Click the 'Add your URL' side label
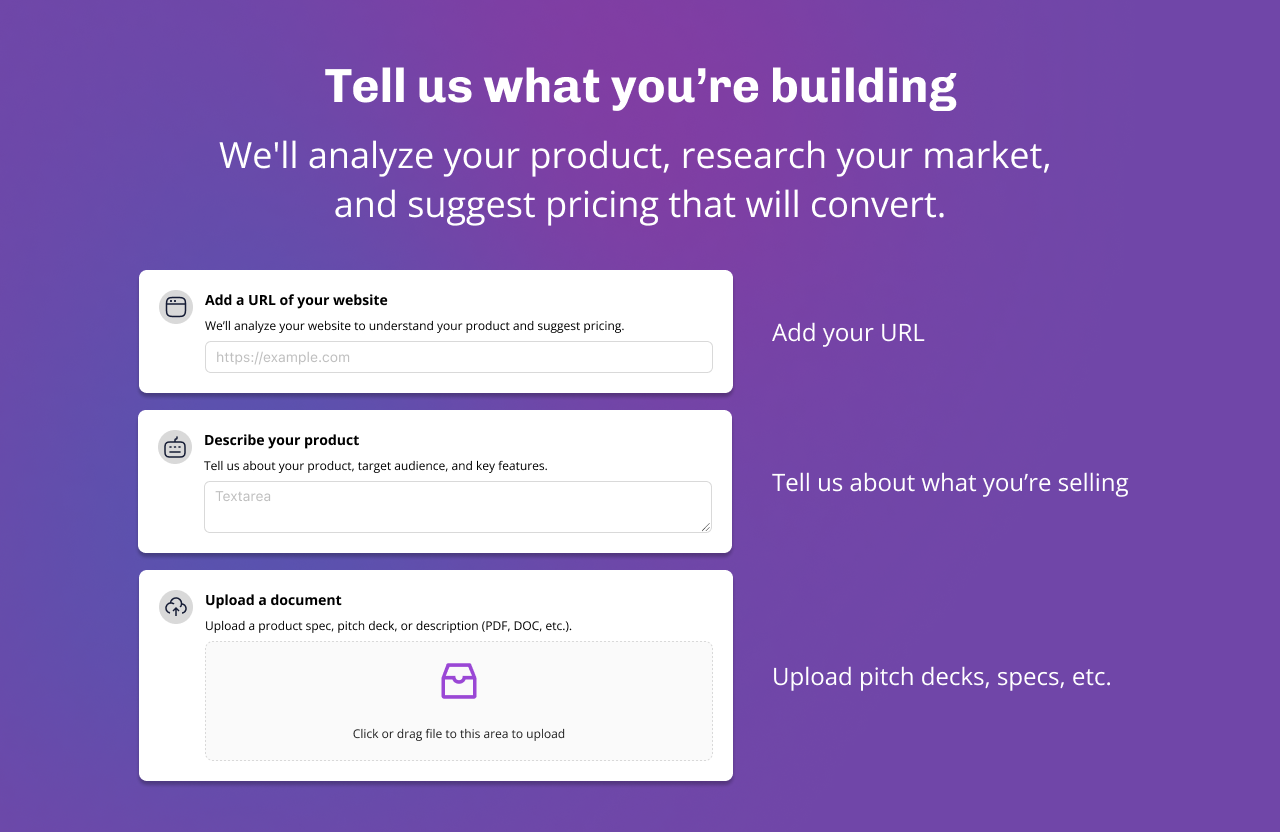1280x832 pixels. pyautogui.click(x=848, y=333)
